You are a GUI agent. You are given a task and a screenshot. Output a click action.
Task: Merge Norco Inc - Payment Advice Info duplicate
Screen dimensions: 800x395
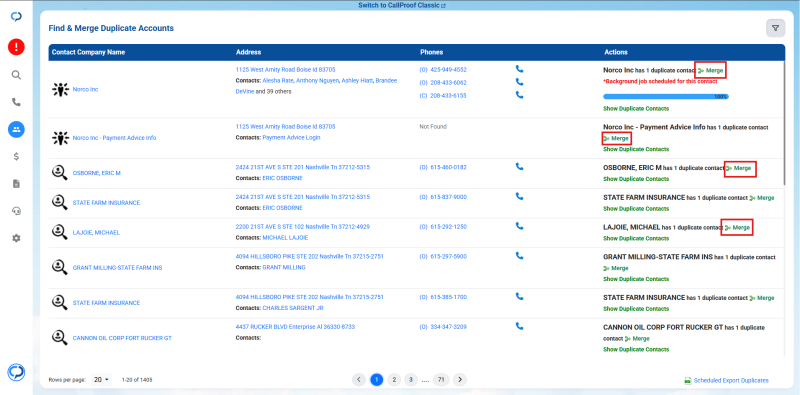616,138
